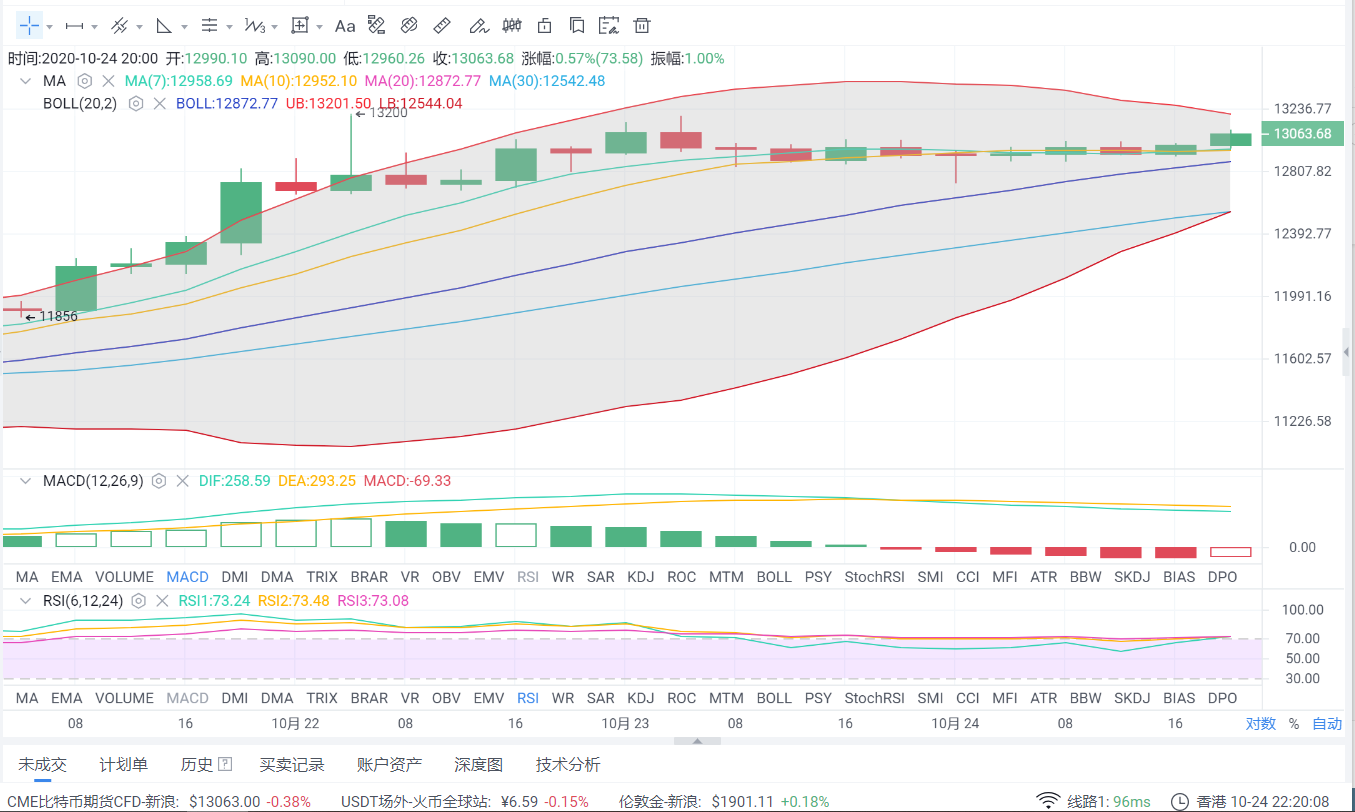The width and height of the screenshot is (1355, 812).
Task: Click the trash icon to delete drawings
Action: [642, 25]
